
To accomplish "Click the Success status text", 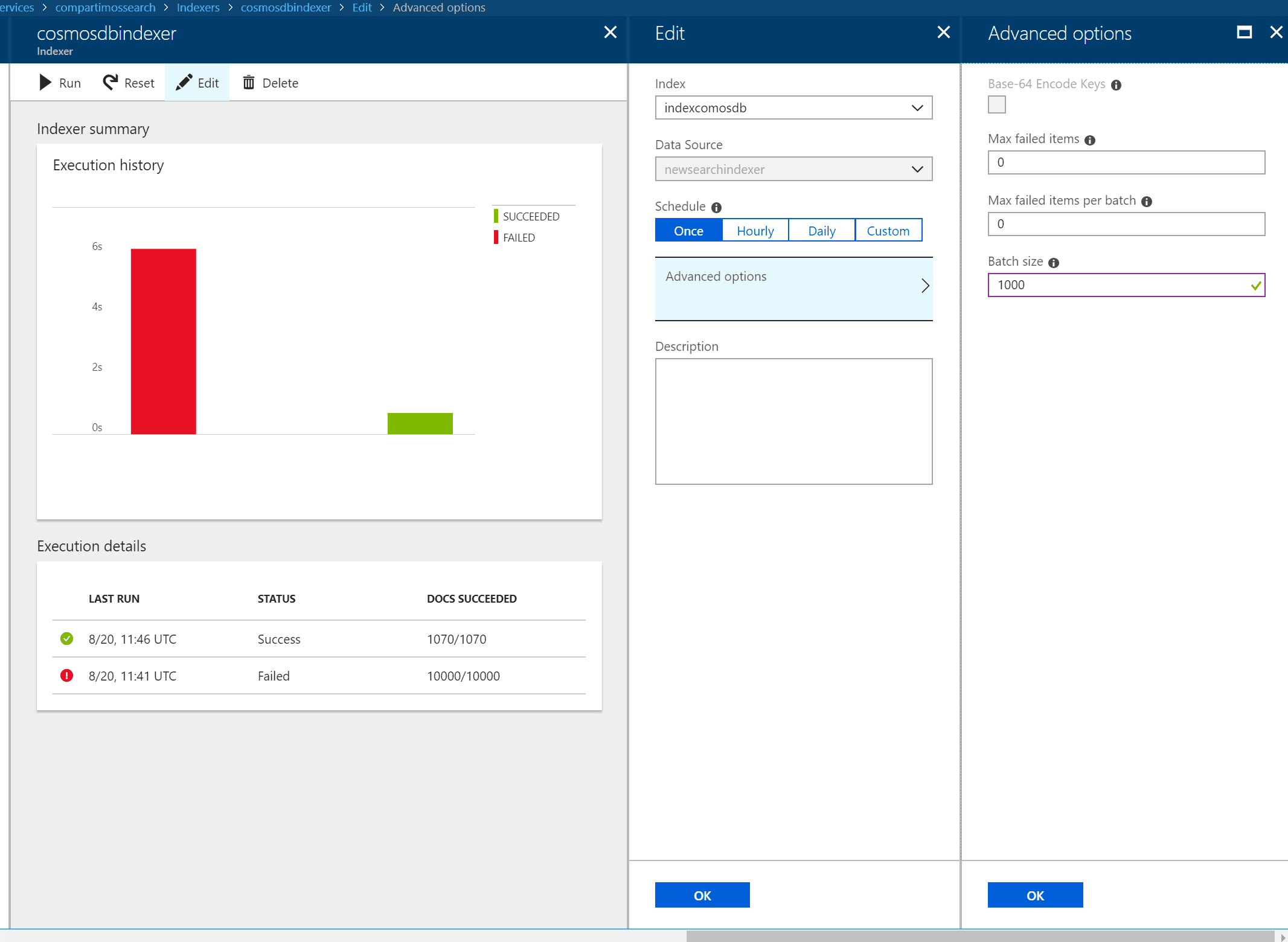I will pos(279,639).
